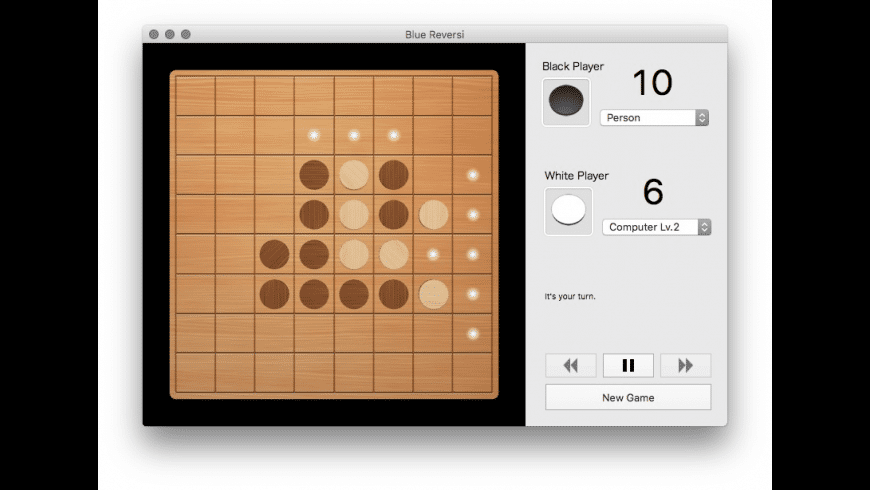Click the "Blue Reversi" window title
The width and height of the screenshot is (870, 490).
(434, 34)
